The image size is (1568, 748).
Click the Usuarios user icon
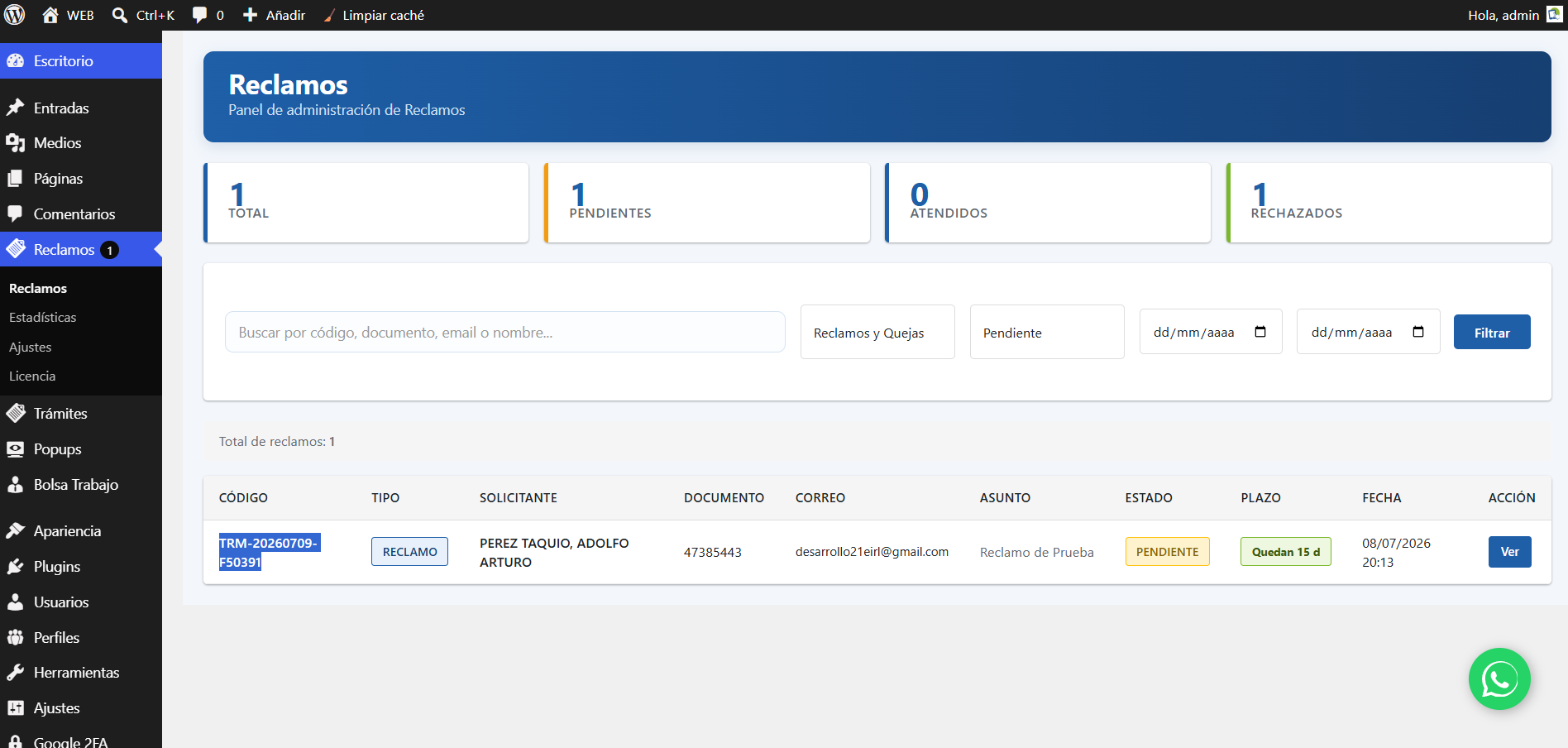16,602
